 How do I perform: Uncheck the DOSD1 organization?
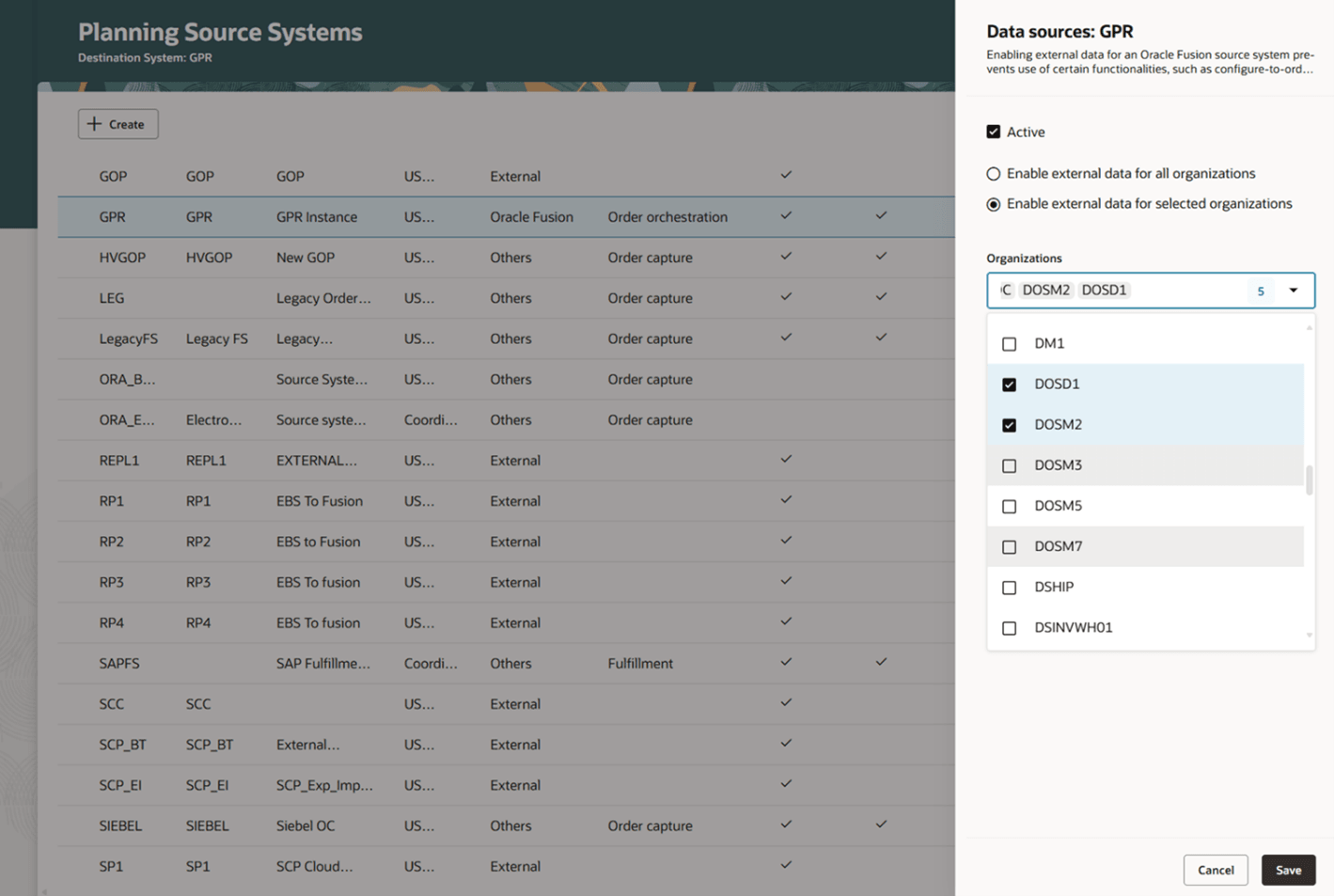pyautogui.click(x=1009, y=384)
